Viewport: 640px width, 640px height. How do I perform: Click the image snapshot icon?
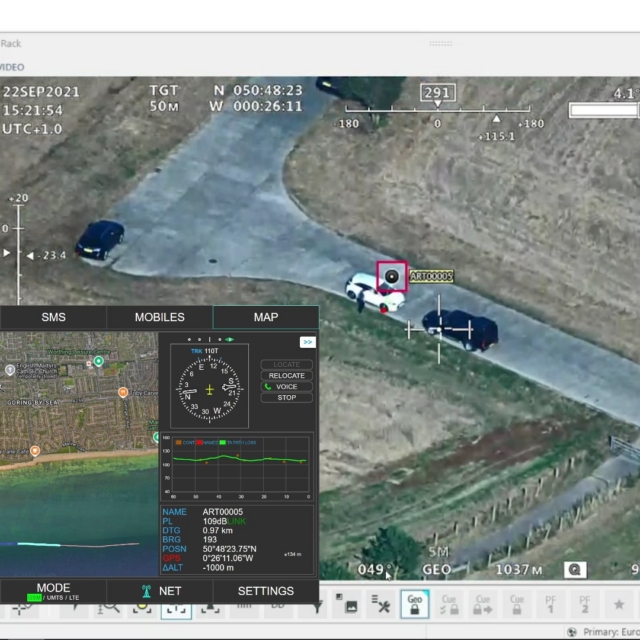pyautogui.click(x=347, y=604)
